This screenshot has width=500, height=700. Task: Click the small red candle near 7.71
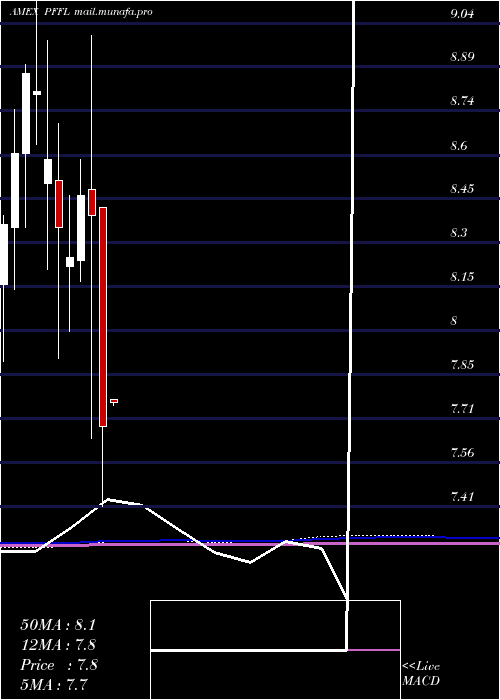(x=114, y=401)
